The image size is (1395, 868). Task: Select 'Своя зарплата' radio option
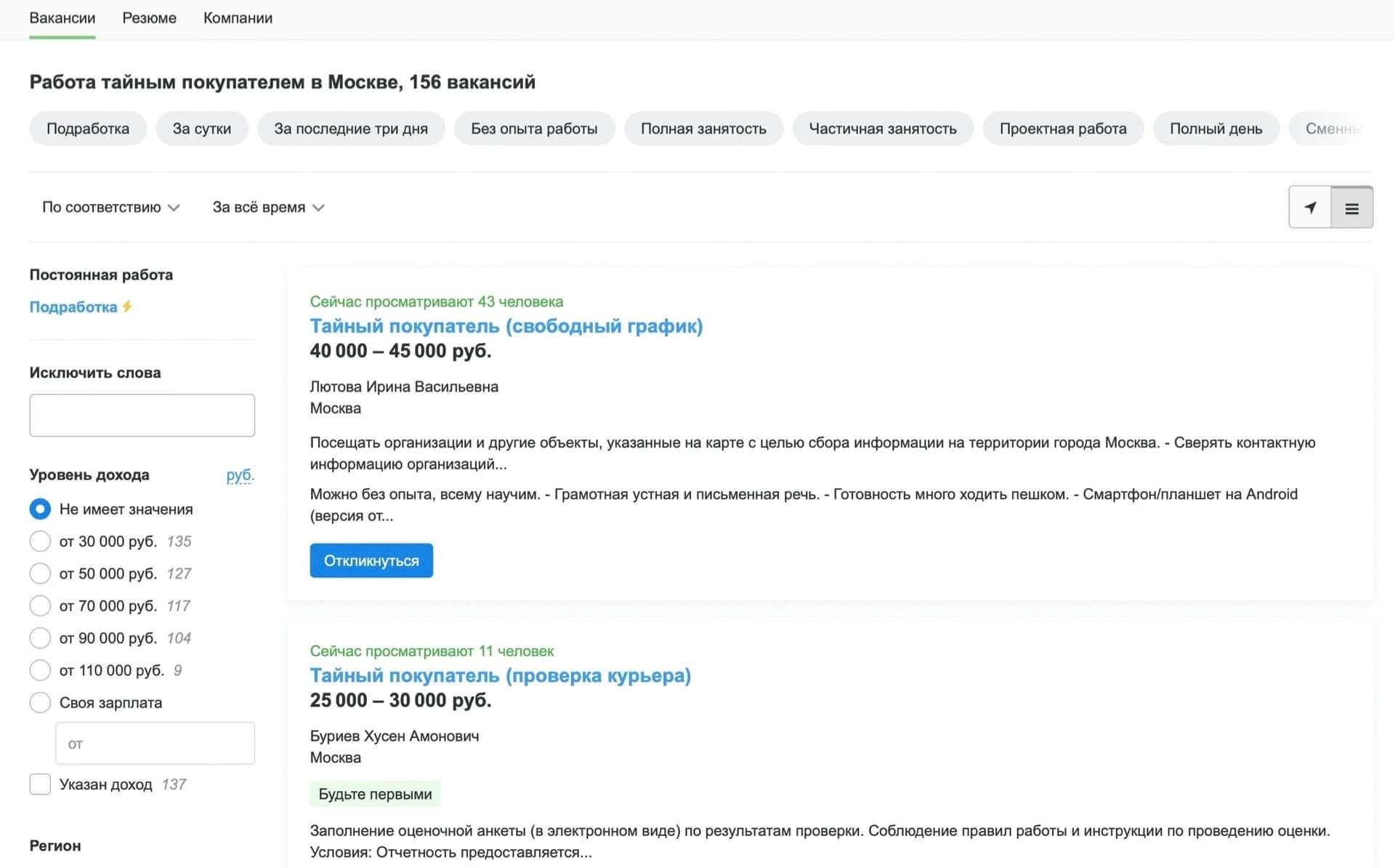(x=40, y=702)
